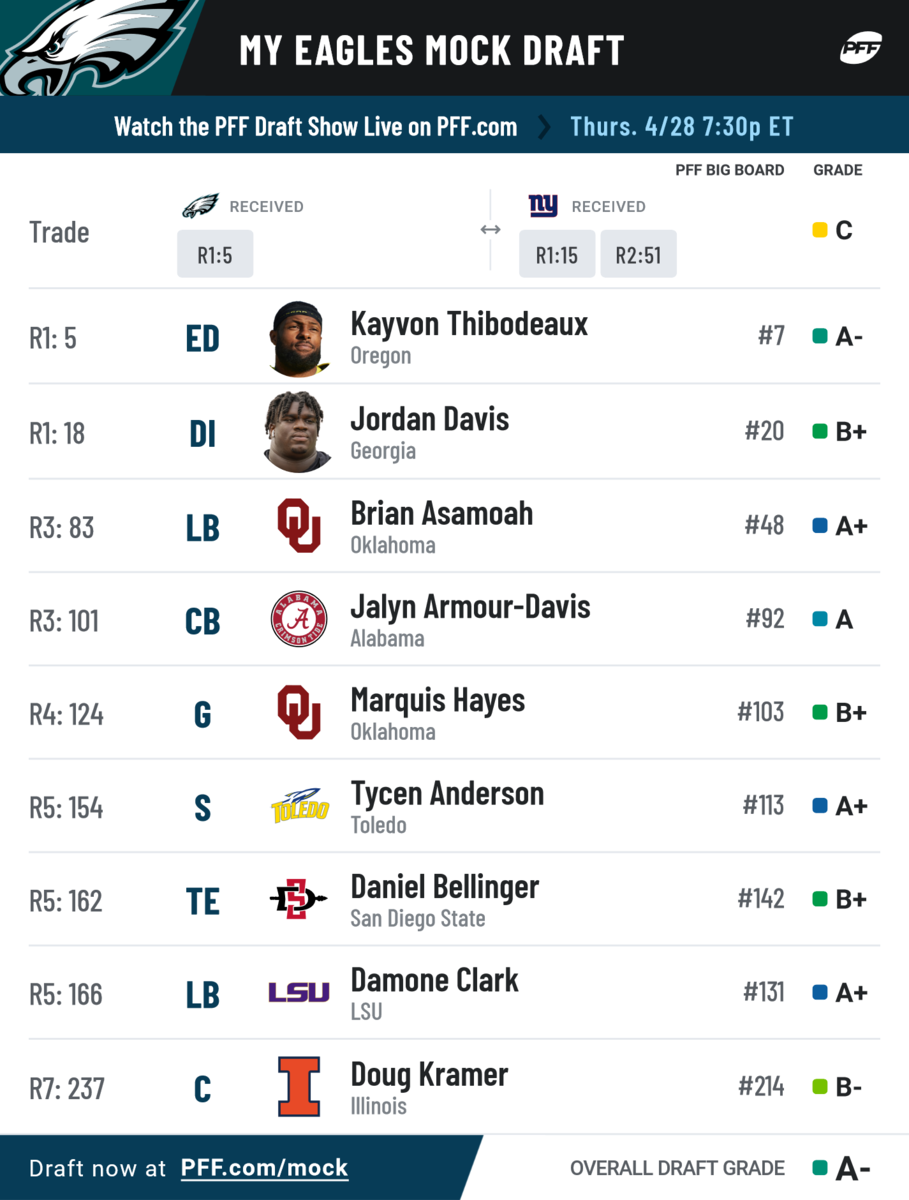The height and width of the screenshot is (1200, 909).
Task: Click the PFF logo in the header
Action: (x=860, y=48)
